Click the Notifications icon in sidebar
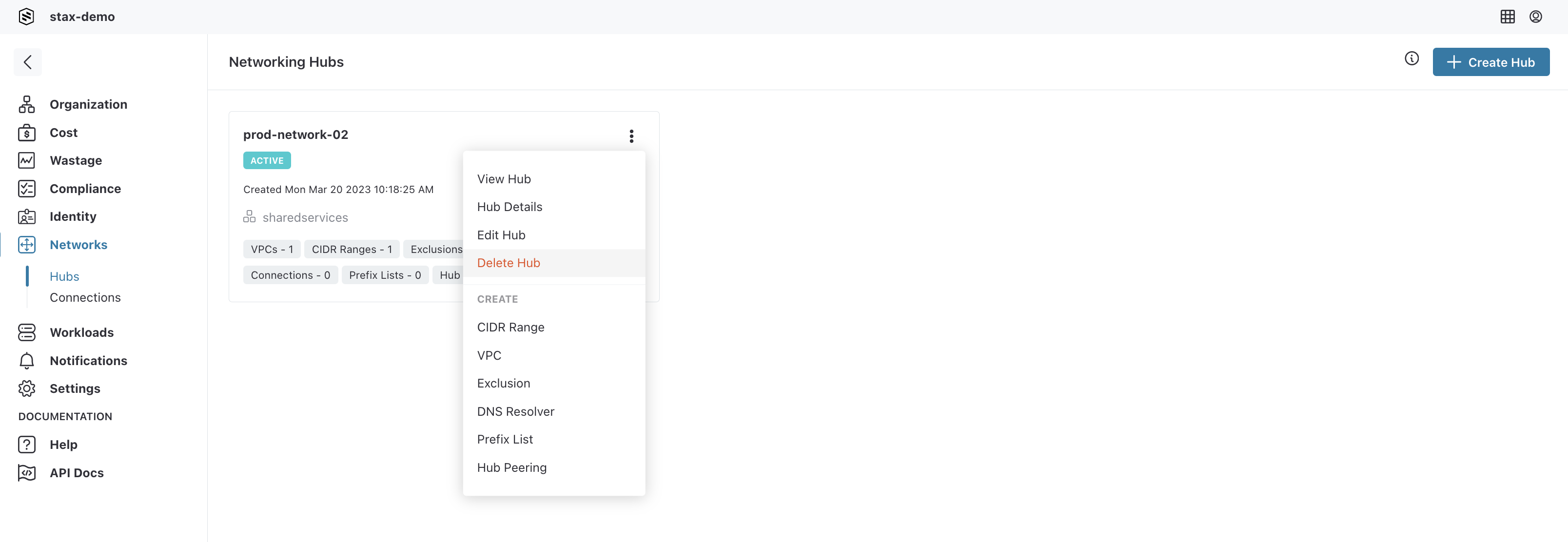This screenshot has width=1568, height=542. (28, 360)
